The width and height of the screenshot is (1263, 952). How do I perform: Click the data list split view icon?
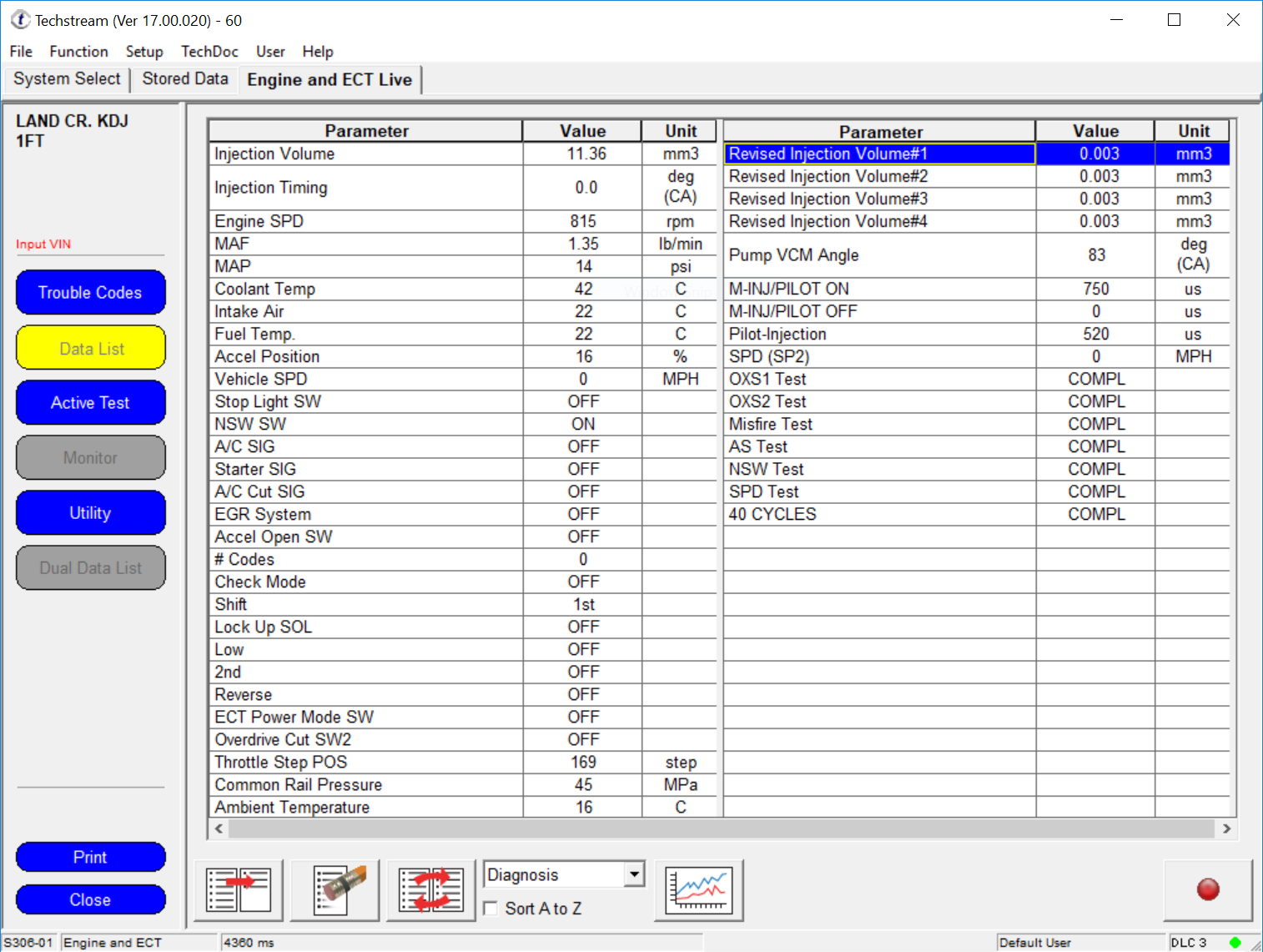coord(239,890)
